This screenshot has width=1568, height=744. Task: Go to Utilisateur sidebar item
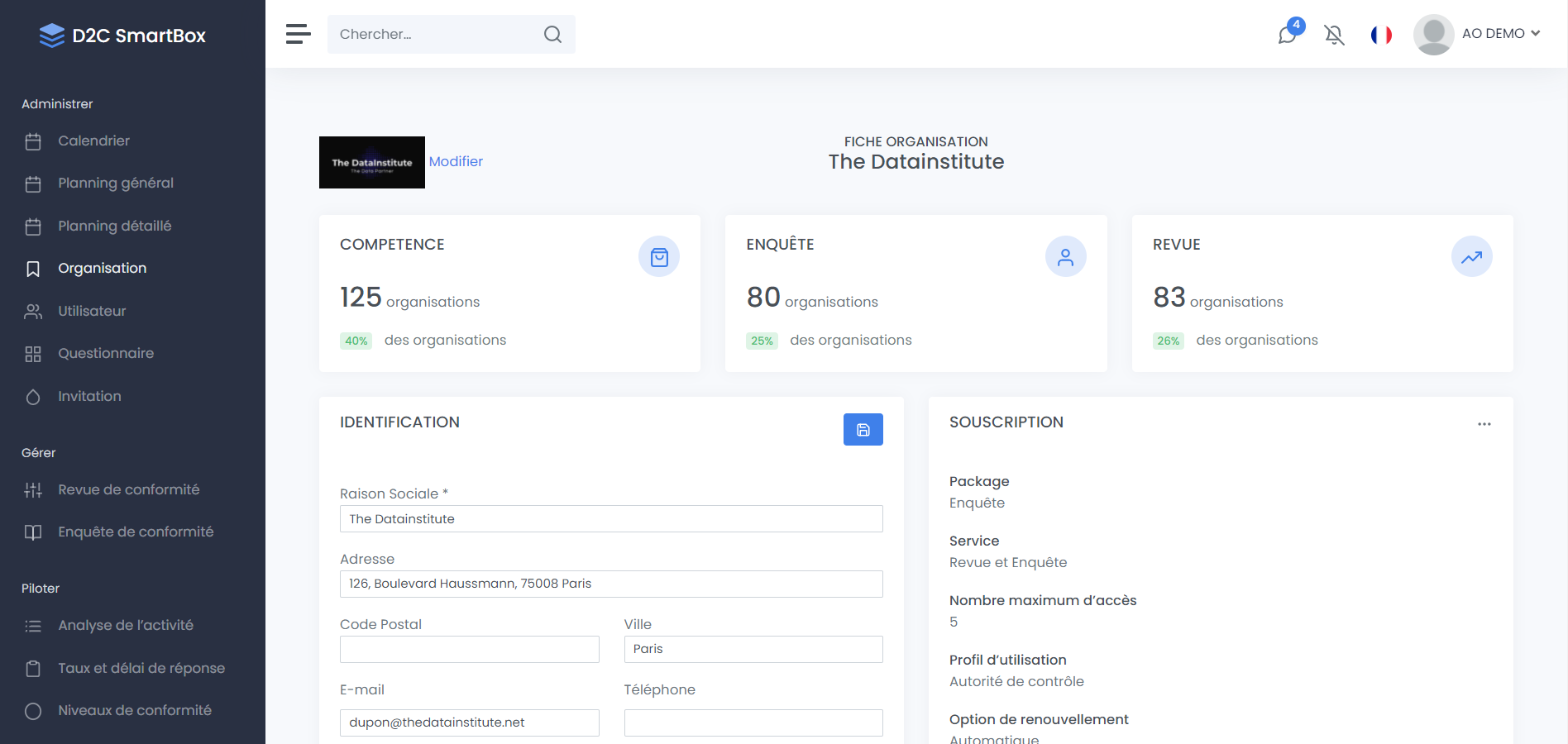pyautogui.click(x=92, y=312)
